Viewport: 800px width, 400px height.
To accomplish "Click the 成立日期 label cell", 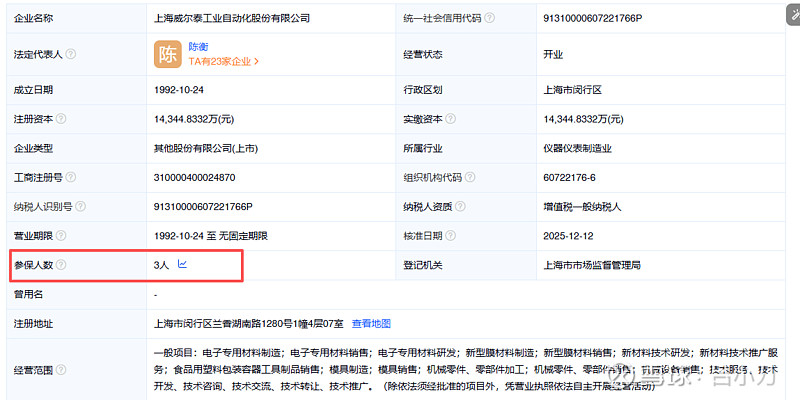I will pos(77,90).
